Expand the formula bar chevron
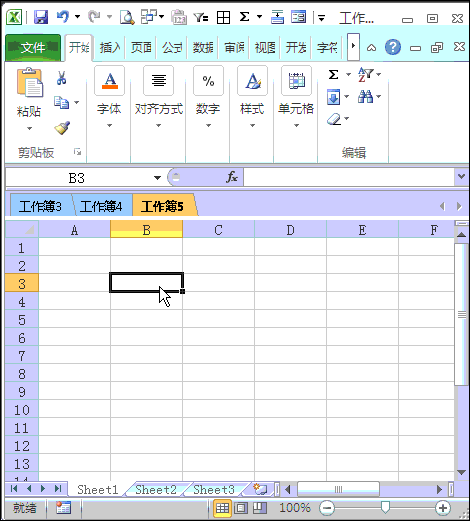Viewport: 470px width, 521px height. point(461,176)
